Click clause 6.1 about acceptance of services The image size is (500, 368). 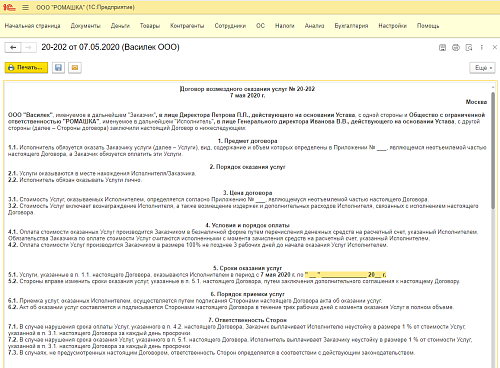coord(195,301)
